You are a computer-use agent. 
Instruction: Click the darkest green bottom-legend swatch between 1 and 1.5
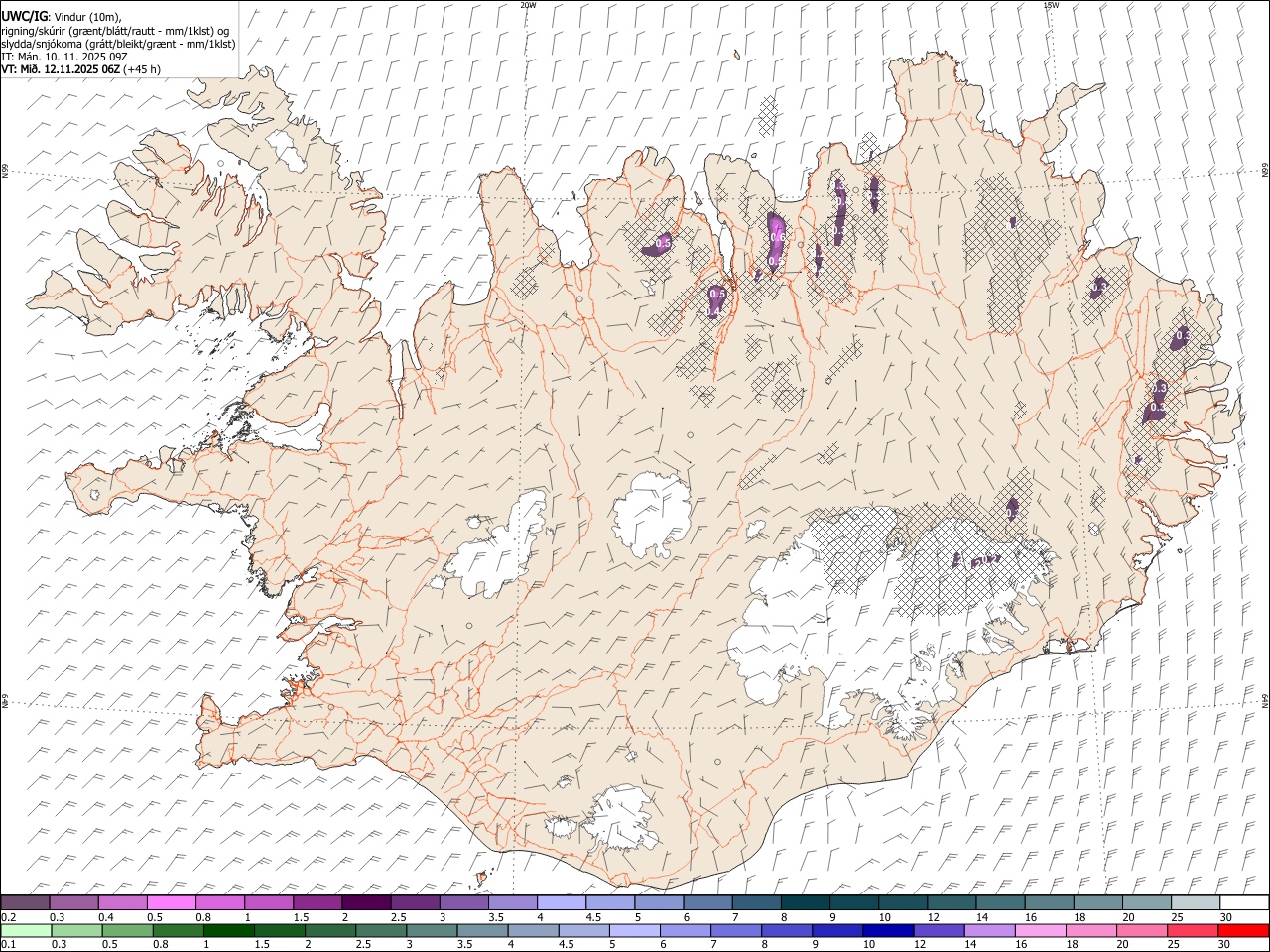point(228,930)
